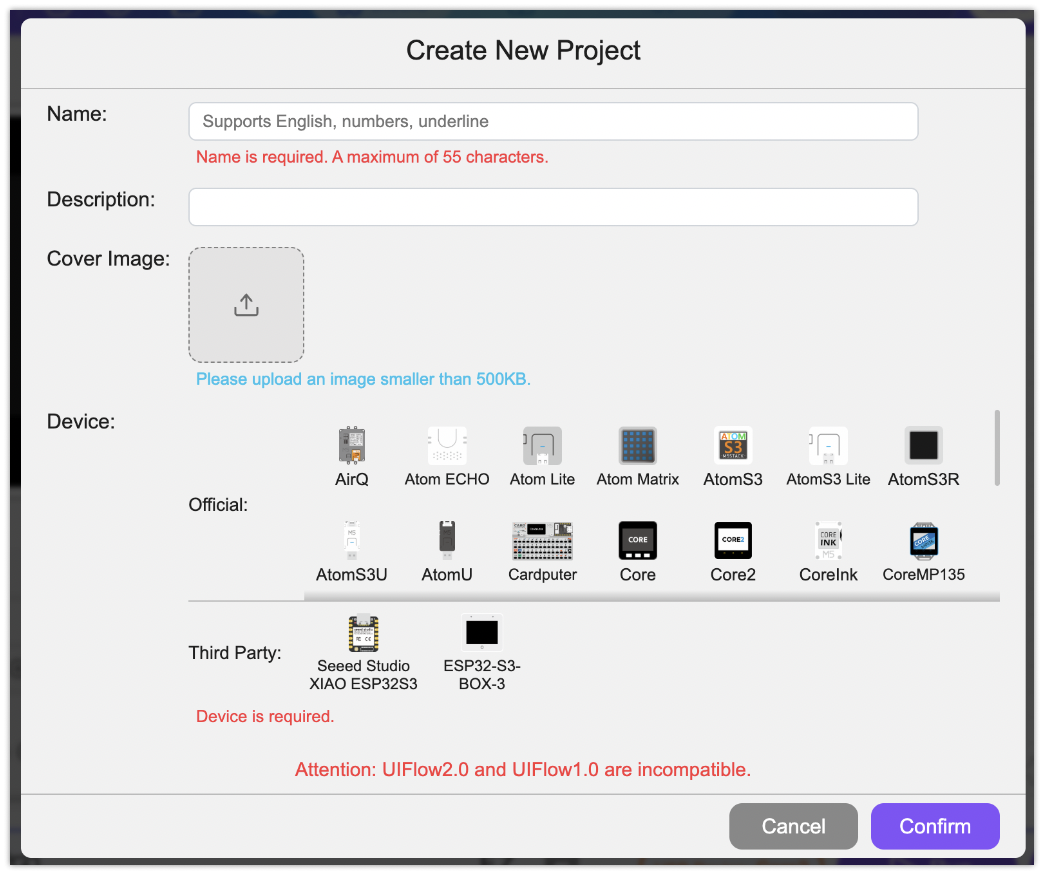Focus the project Name input field
1044x875 pixels.
coord(553,121)
